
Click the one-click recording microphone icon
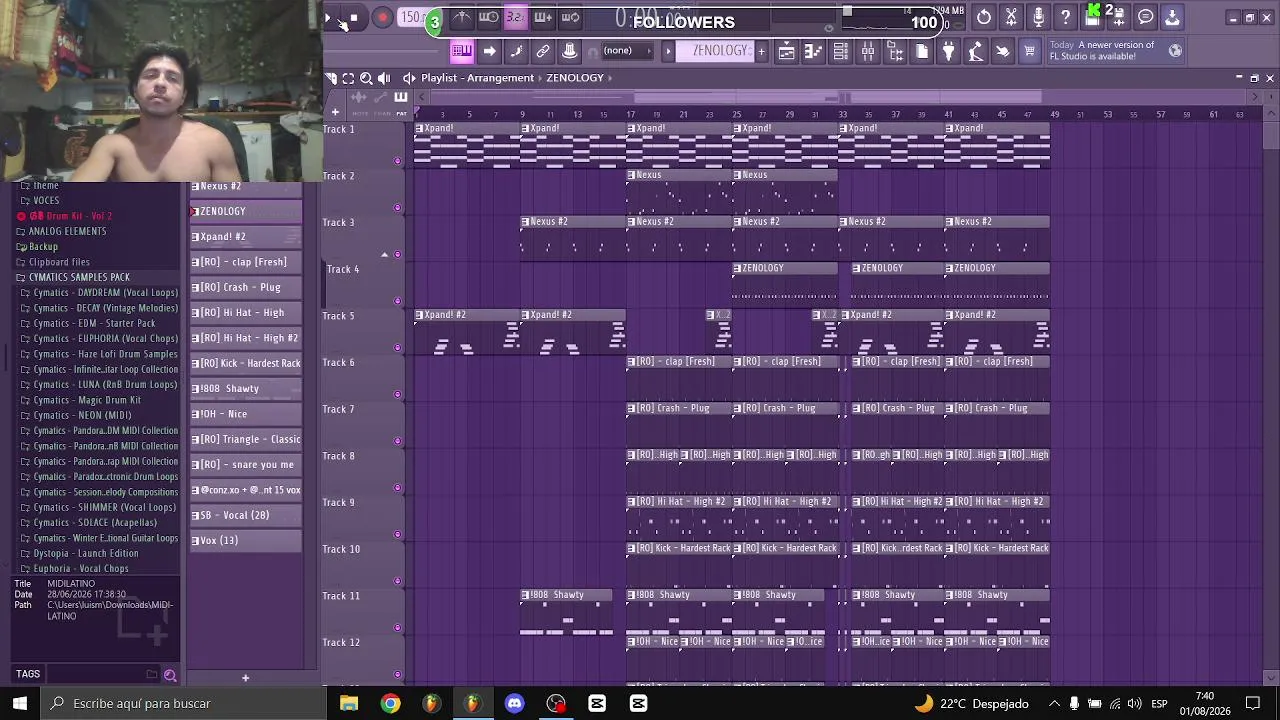point(1038,17)
